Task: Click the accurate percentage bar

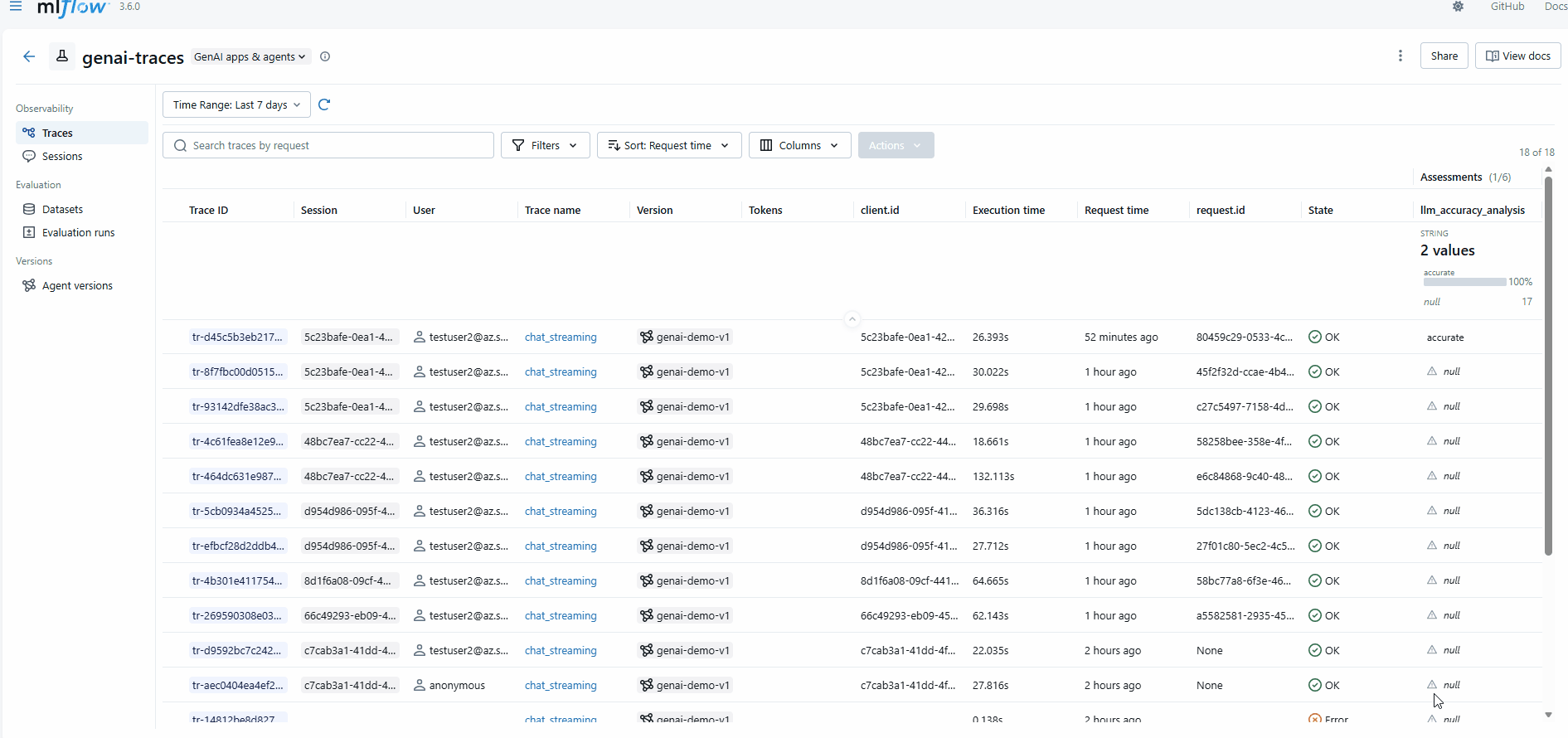Action: pyautogui.click(x=1464, y=282)
